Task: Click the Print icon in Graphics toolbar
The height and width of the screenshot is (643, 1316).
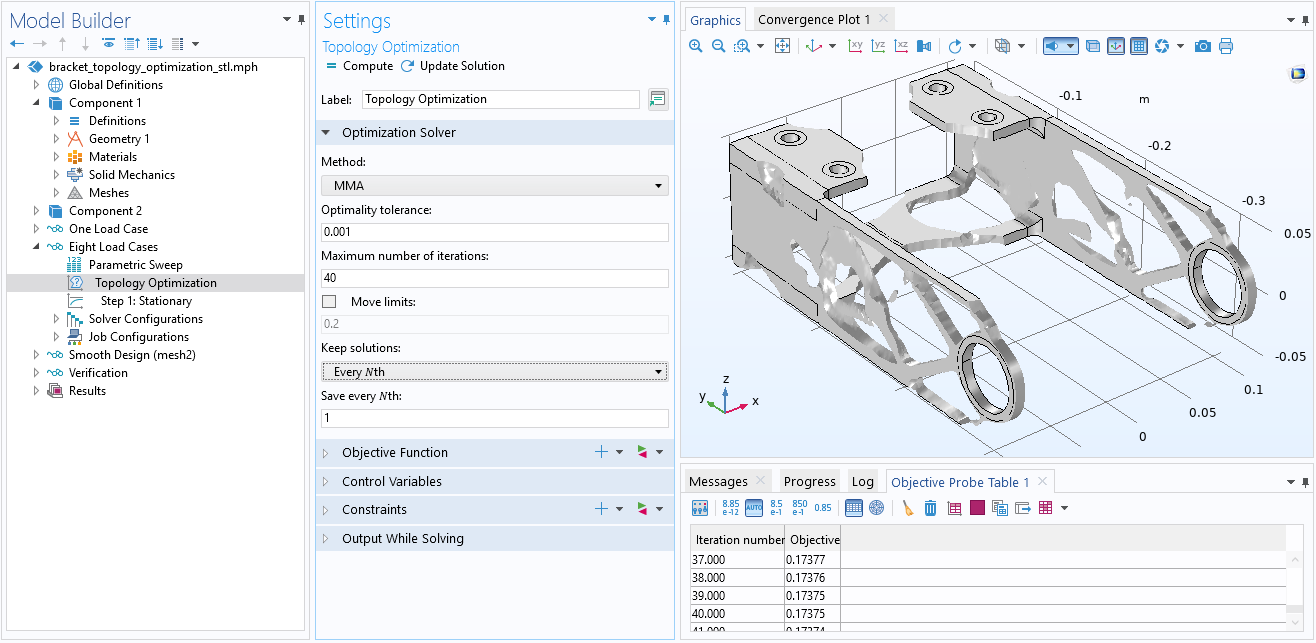Action: [x=1226, y=46]
